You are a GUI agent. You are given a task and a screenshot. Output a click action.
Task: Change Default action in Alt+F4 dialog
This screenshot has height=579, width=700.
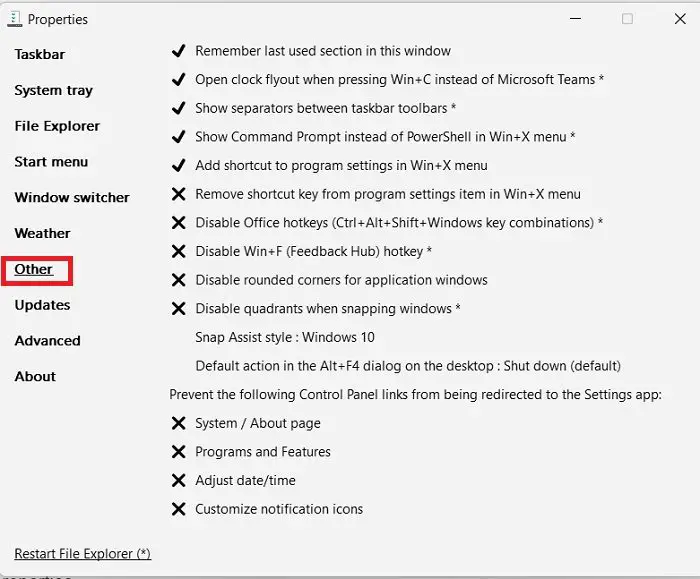point(408,366)
